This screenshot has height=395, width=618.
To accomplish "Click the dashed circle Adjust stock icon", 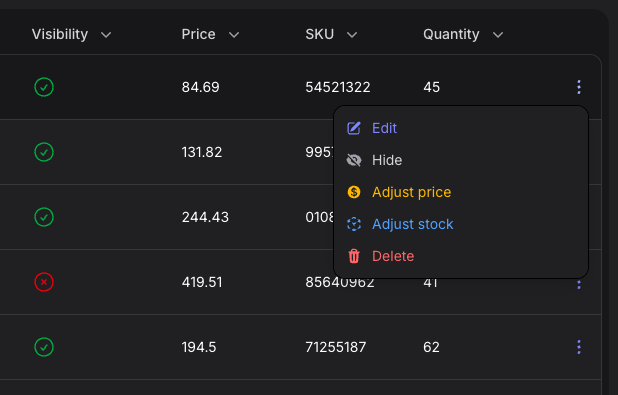I will (354, 224).
